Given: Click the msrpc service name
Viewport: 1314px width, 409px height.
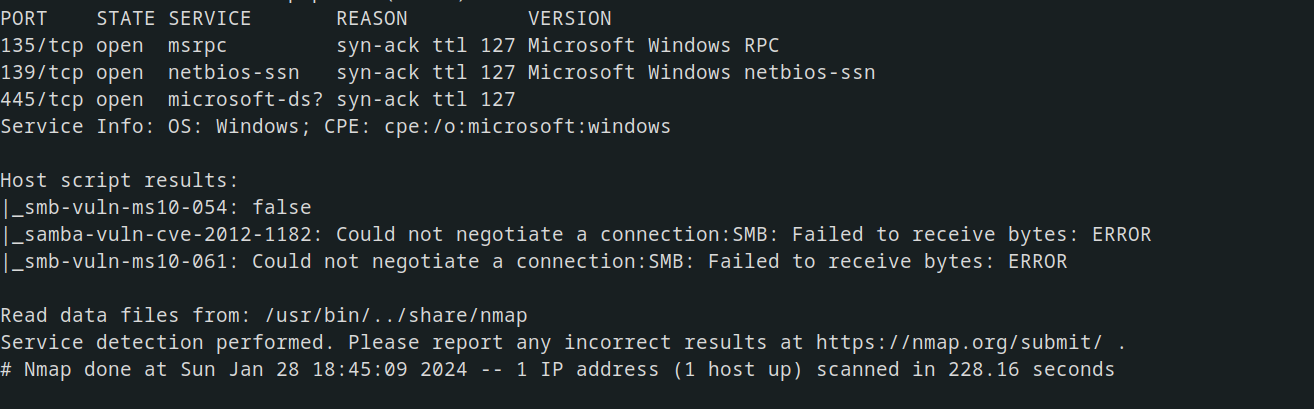Looking at the screenshot, I should pos(198,45).
